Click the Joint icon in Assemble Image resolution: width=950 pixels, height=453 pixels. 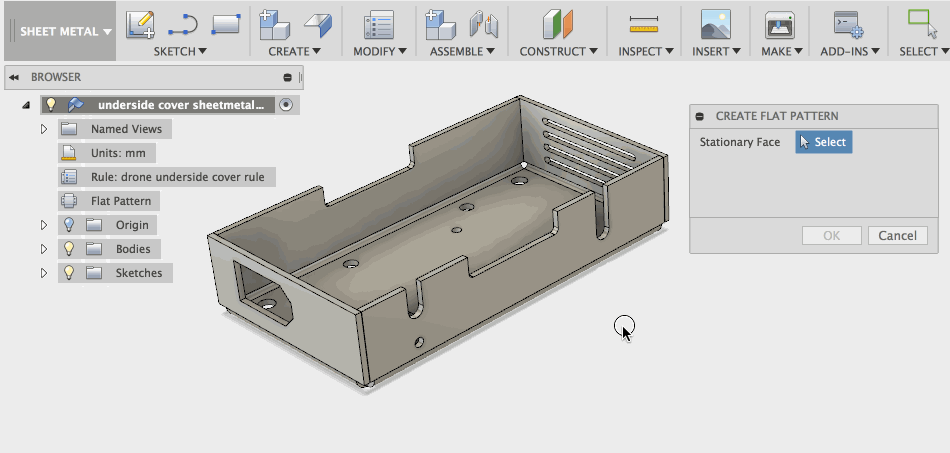tap(483, 24)
